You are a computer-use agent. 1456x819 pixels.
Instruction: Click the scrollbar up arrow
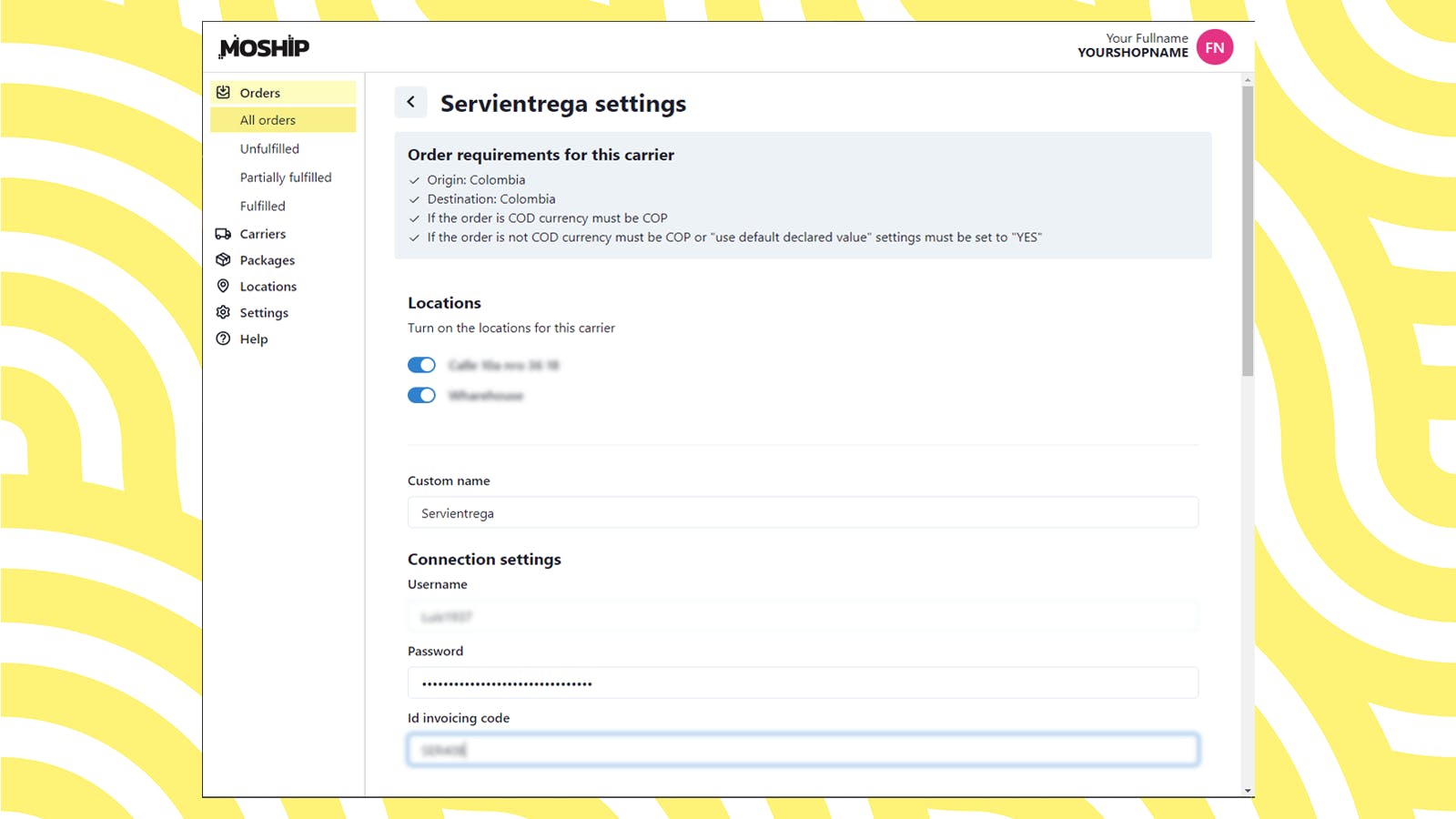tap(1248, 79)
